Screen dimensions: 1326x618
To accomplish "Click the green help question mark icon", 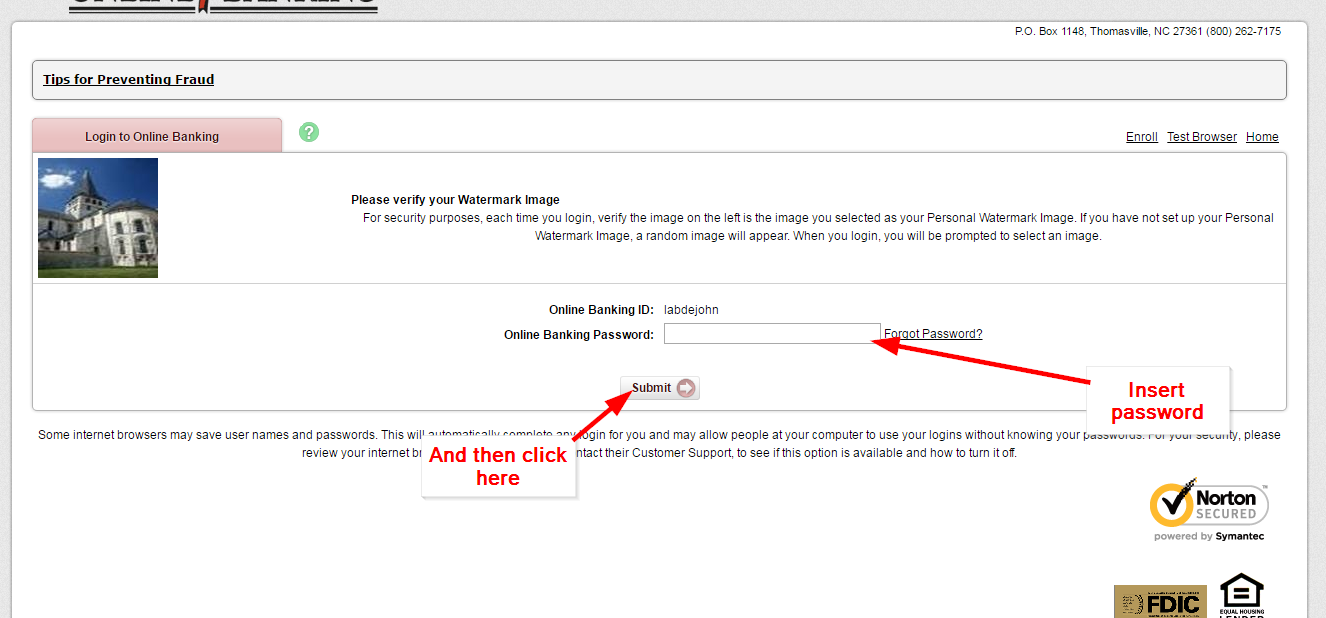I will pyautogui.click(x=309, y=132).
